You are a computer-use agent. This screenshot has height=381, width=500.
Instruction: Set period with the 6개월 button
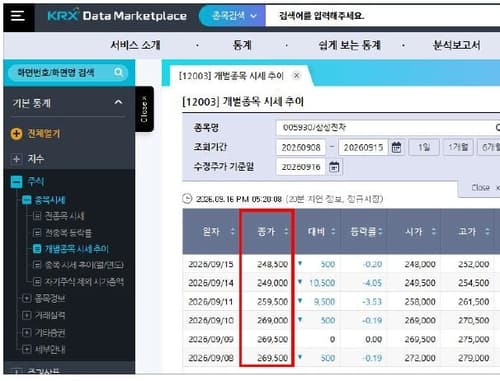tap(489, 147)
